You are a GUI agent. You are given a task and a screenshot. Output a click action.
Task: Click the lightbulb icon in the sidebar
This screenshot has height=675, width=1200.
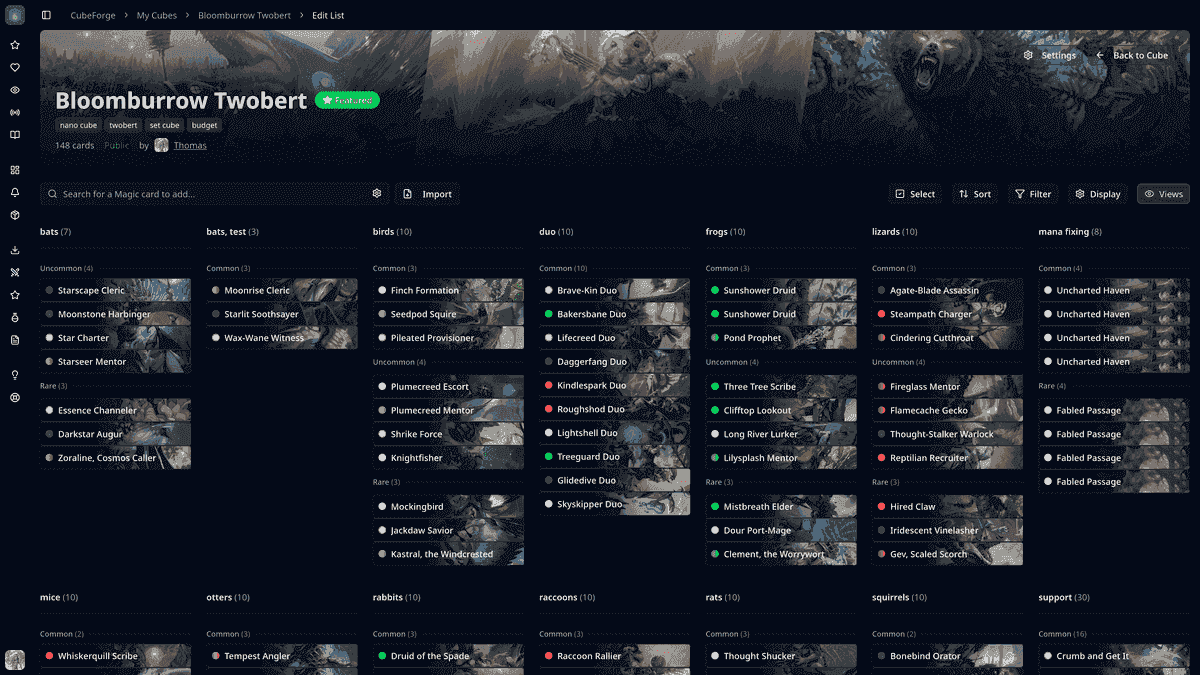15,375
